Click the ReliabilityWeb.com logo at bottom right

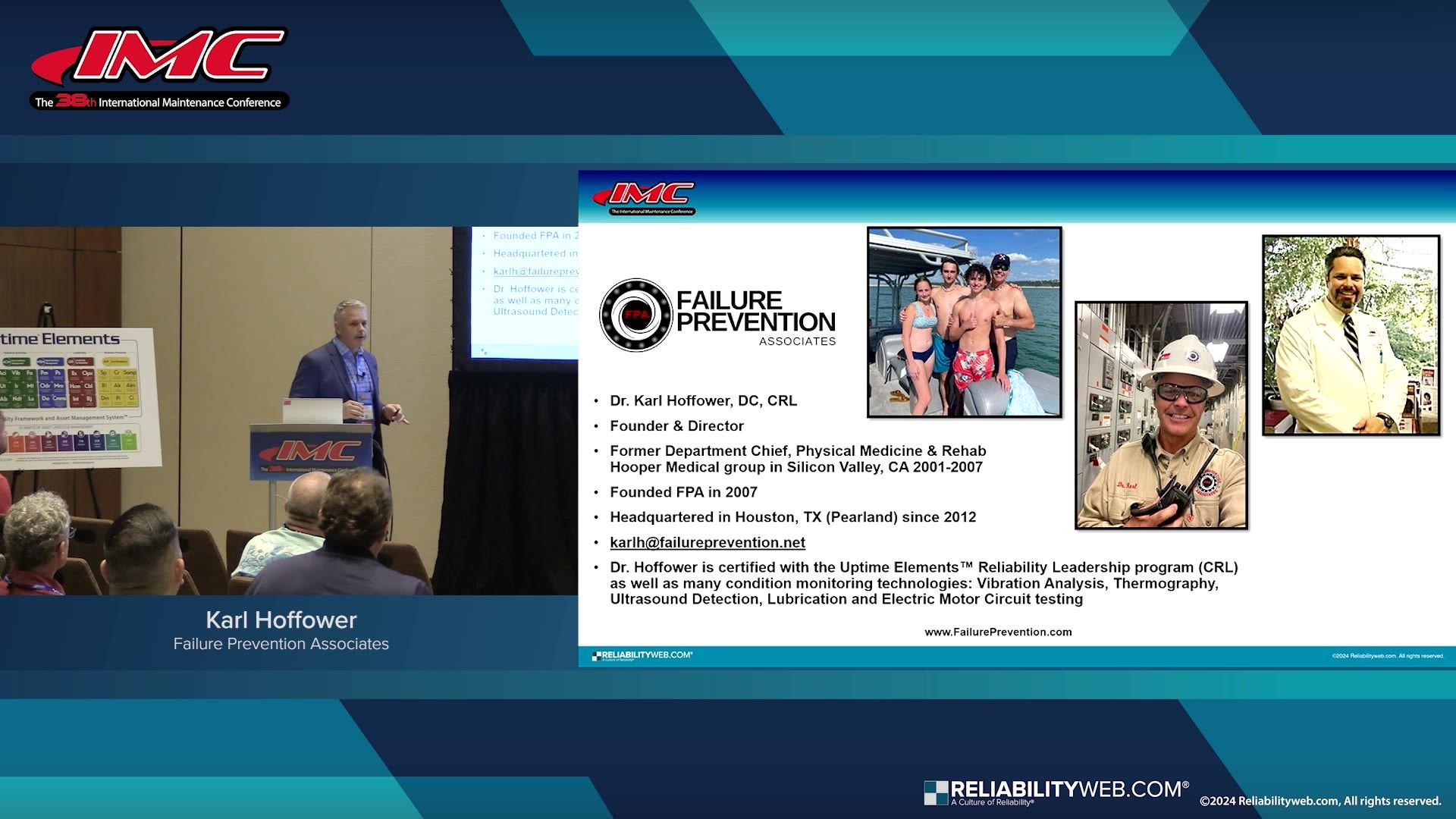pyautogui.click(x=1056, y=792)
